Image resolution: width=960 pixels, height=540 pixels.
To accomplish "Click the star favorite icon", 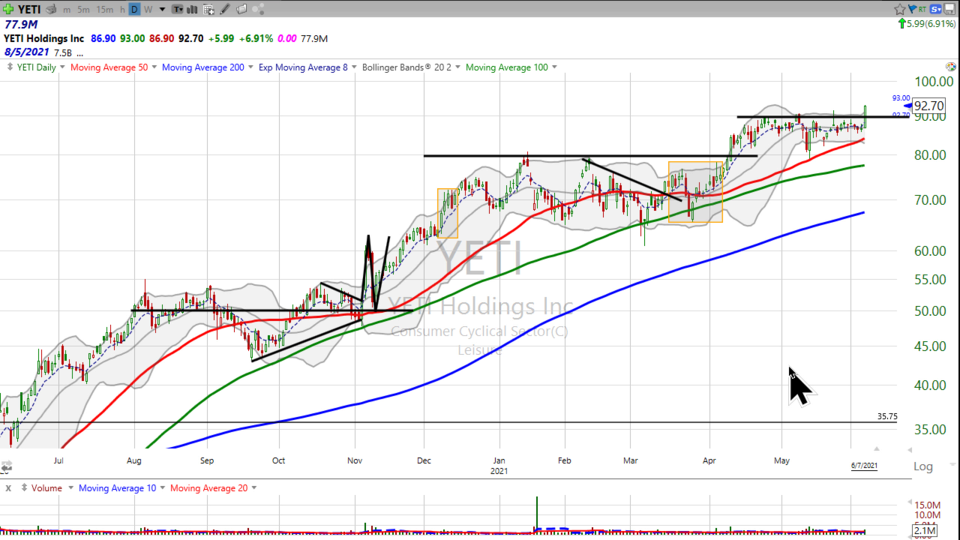I will pos(899,9).
